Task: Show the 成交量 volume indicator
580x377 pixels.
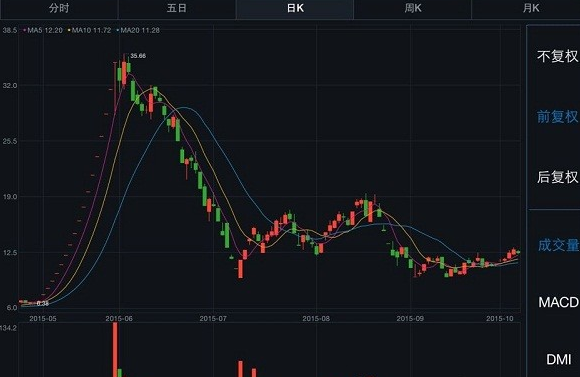Action: 558,245
